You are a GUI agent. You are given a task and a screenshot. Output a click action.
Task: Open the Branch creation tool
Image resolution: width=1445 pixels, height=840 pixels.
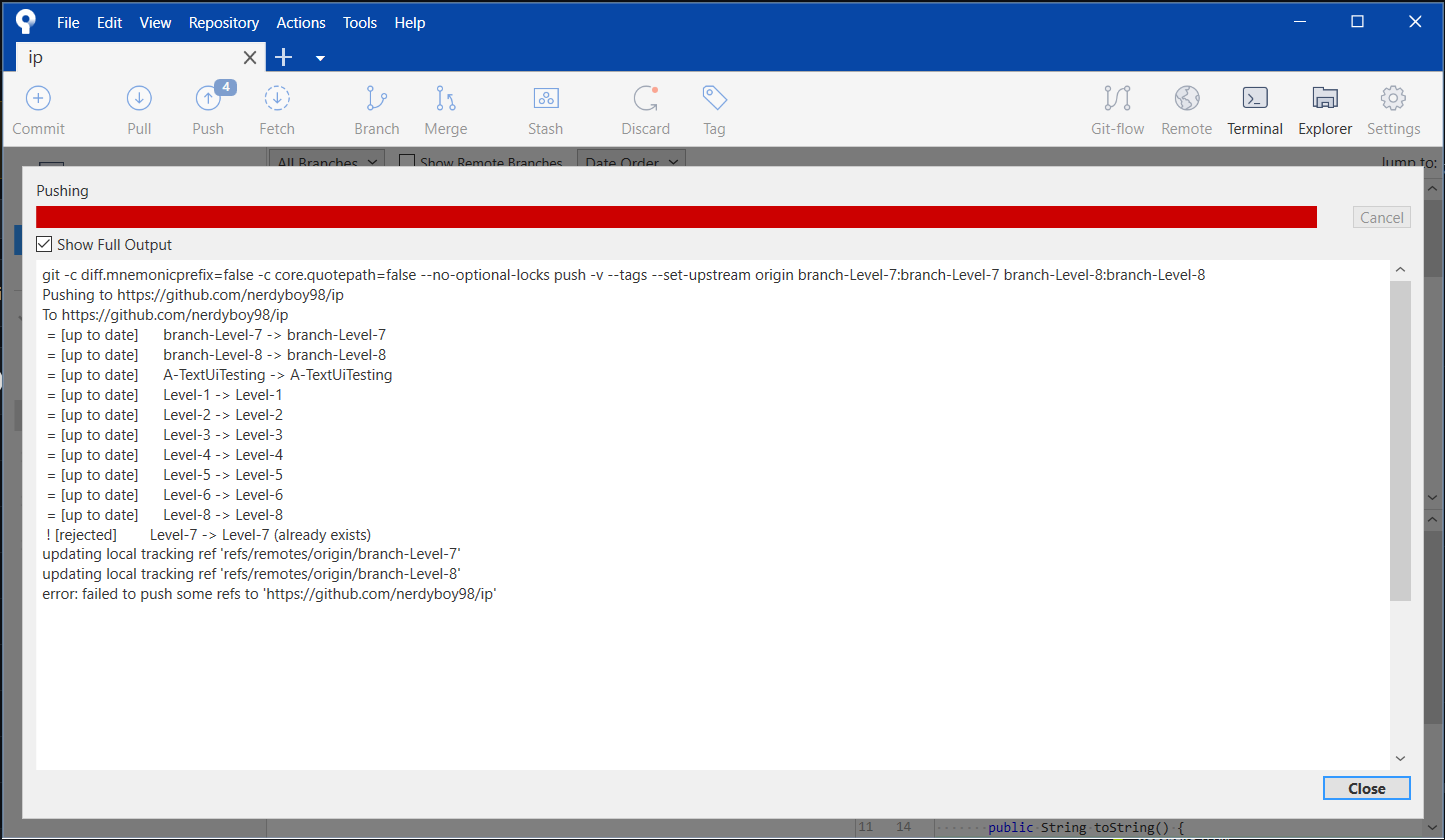tap(376, 108)
